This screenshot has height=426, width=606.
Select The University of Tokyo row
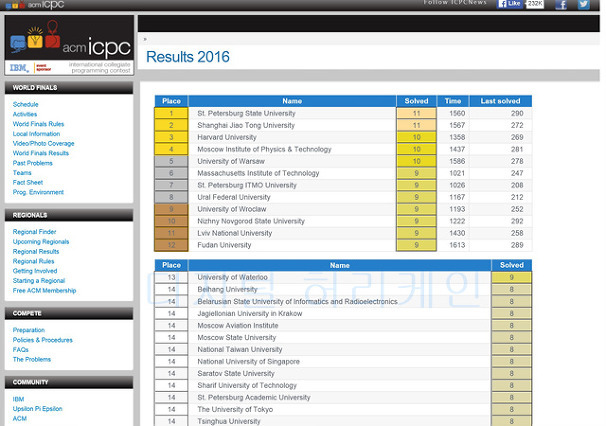tap(343, 409)
